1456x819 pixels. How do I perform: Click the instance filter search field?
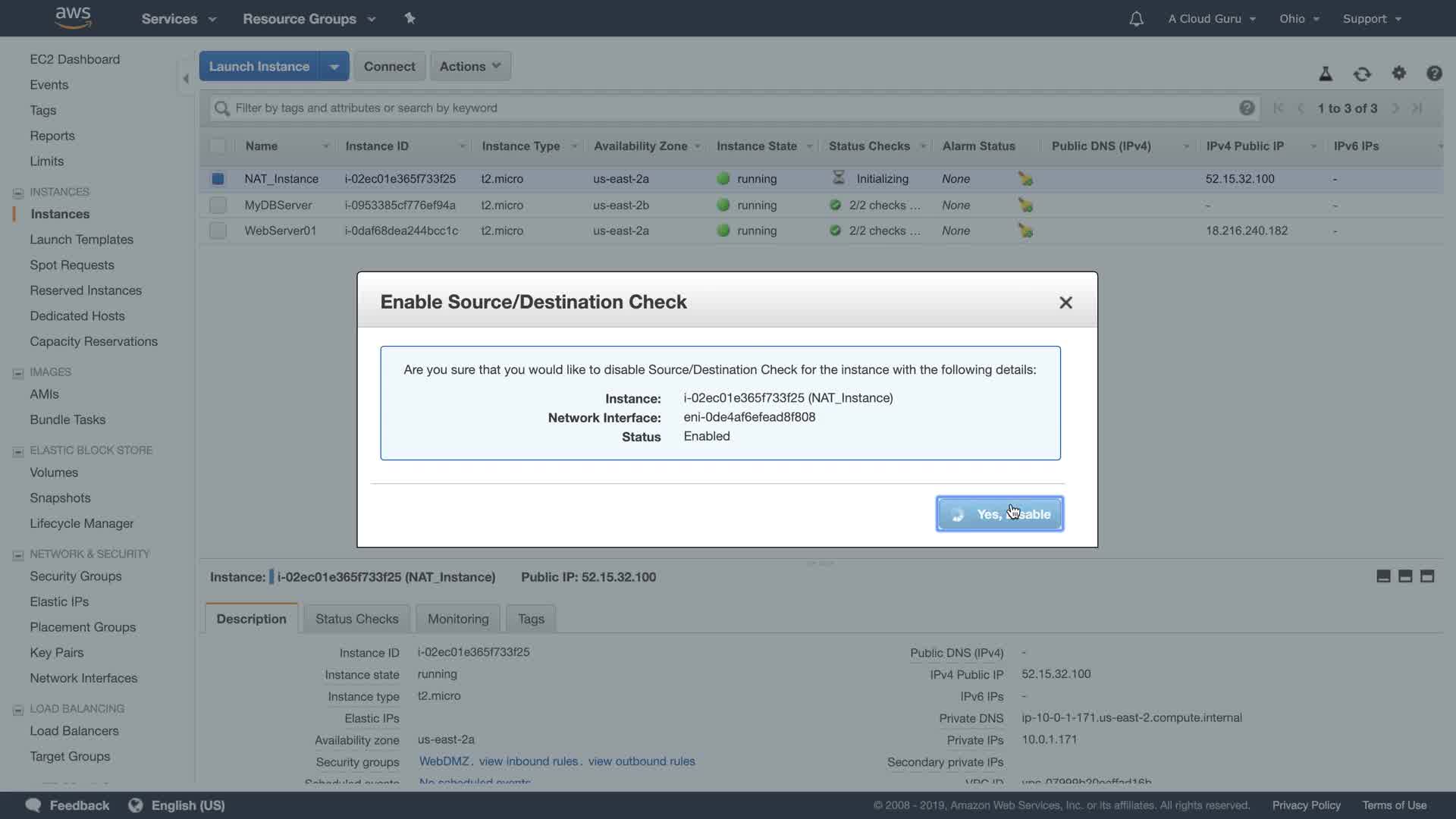pos(728,108)
